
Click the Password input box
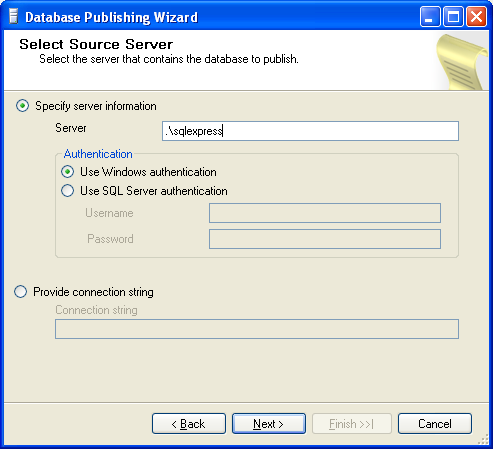pyautogui.click(x=325, y=239)
